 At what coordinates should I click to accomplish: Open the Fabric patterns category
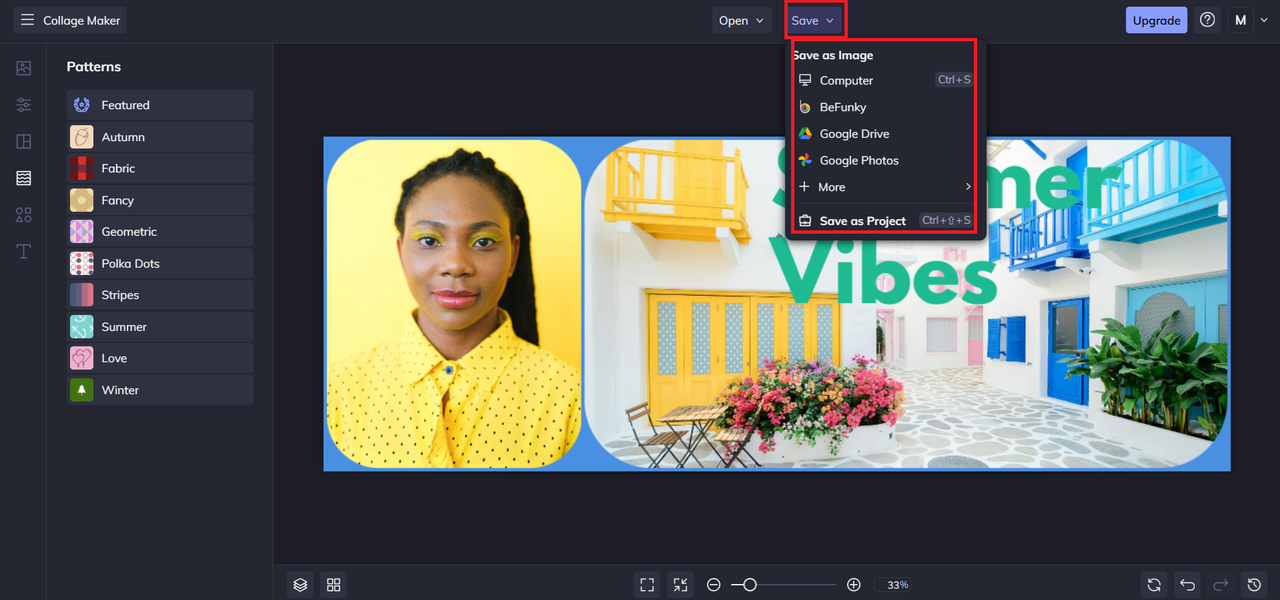tap(160, 168)
